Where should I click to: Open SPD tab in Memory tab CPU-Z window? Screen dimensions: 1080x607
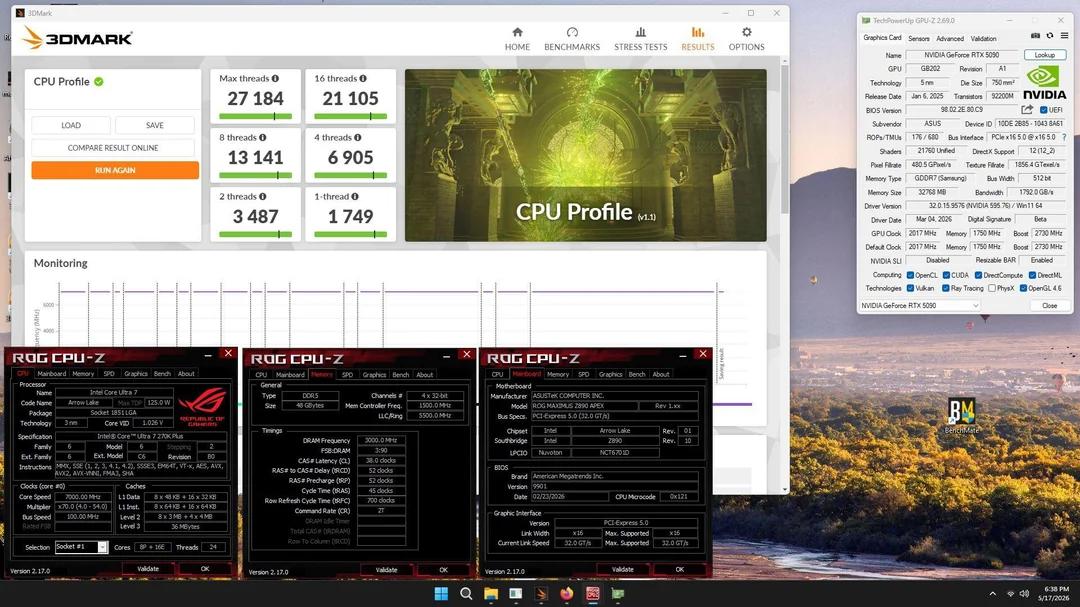[347, 375]
